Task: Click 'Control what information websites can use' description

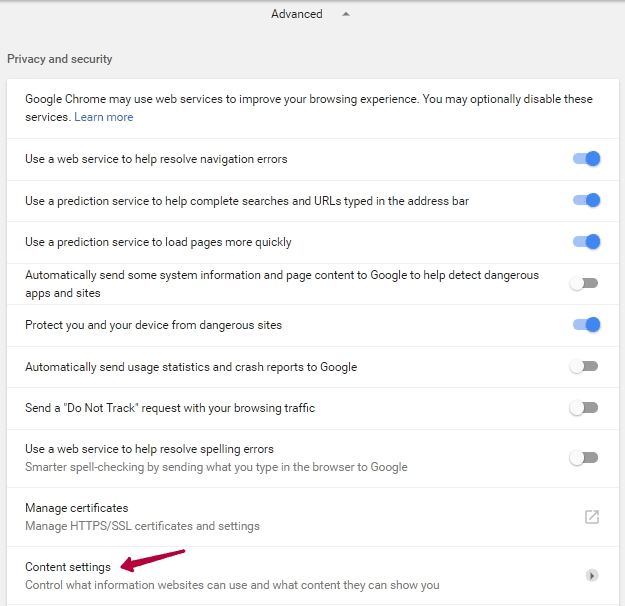Action: (232, 585)
